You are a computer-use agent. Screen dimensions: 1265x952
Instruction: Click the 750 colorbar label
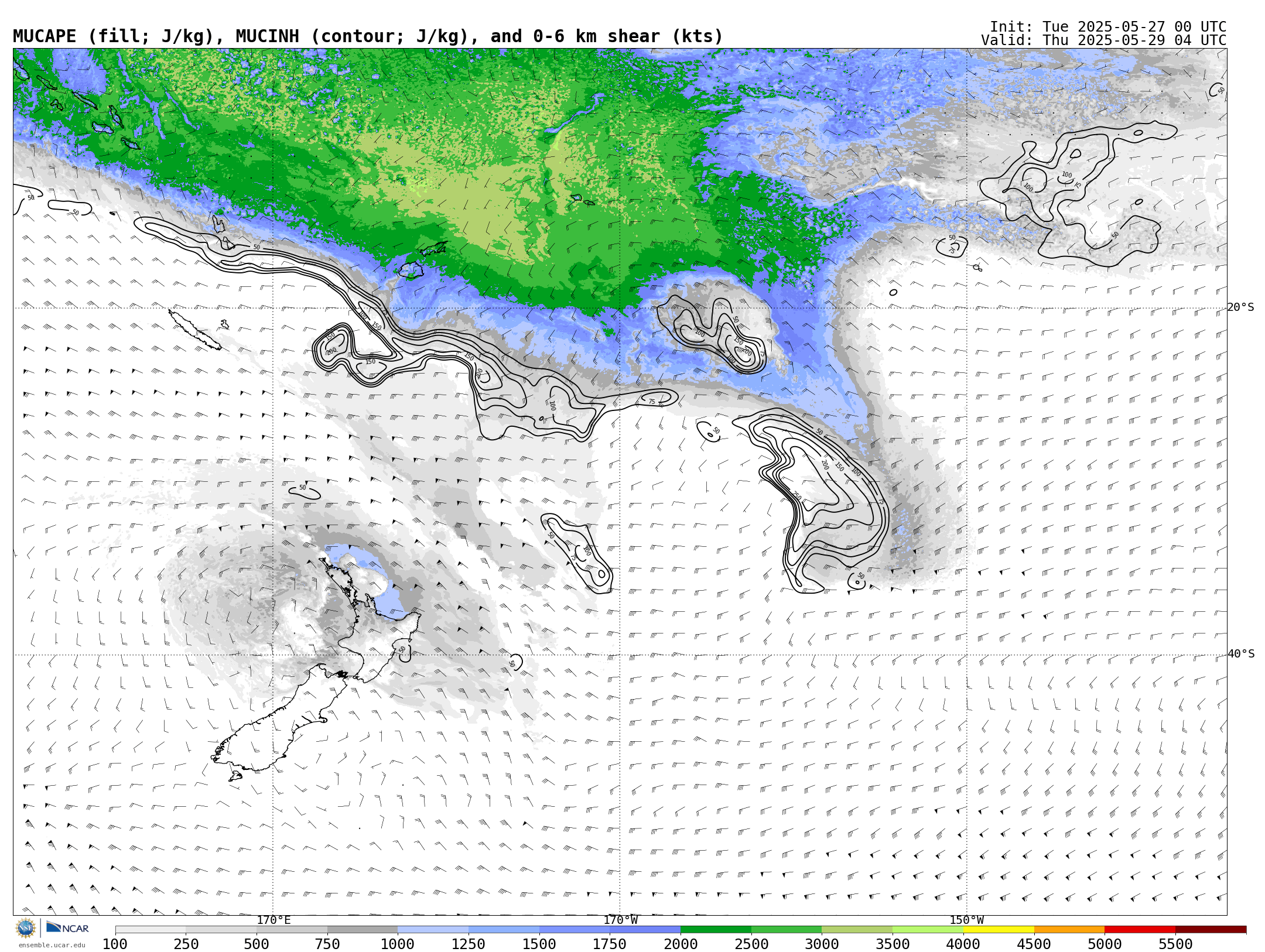(327, 944)
